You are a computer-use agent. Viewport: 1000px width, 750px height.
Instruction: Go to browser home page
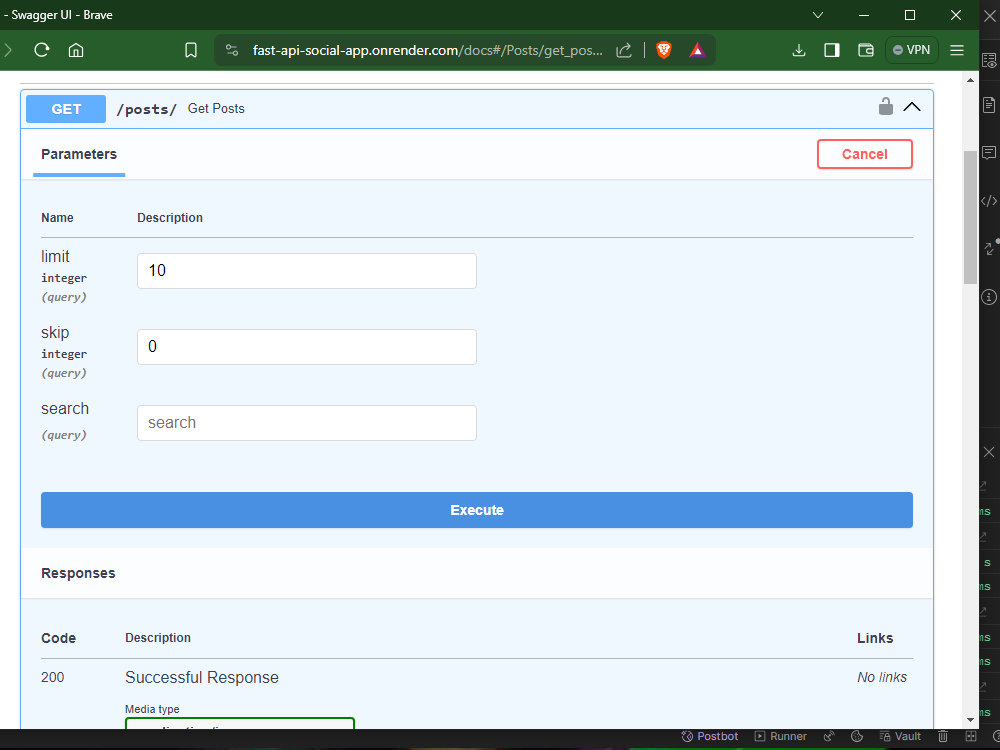76,50
